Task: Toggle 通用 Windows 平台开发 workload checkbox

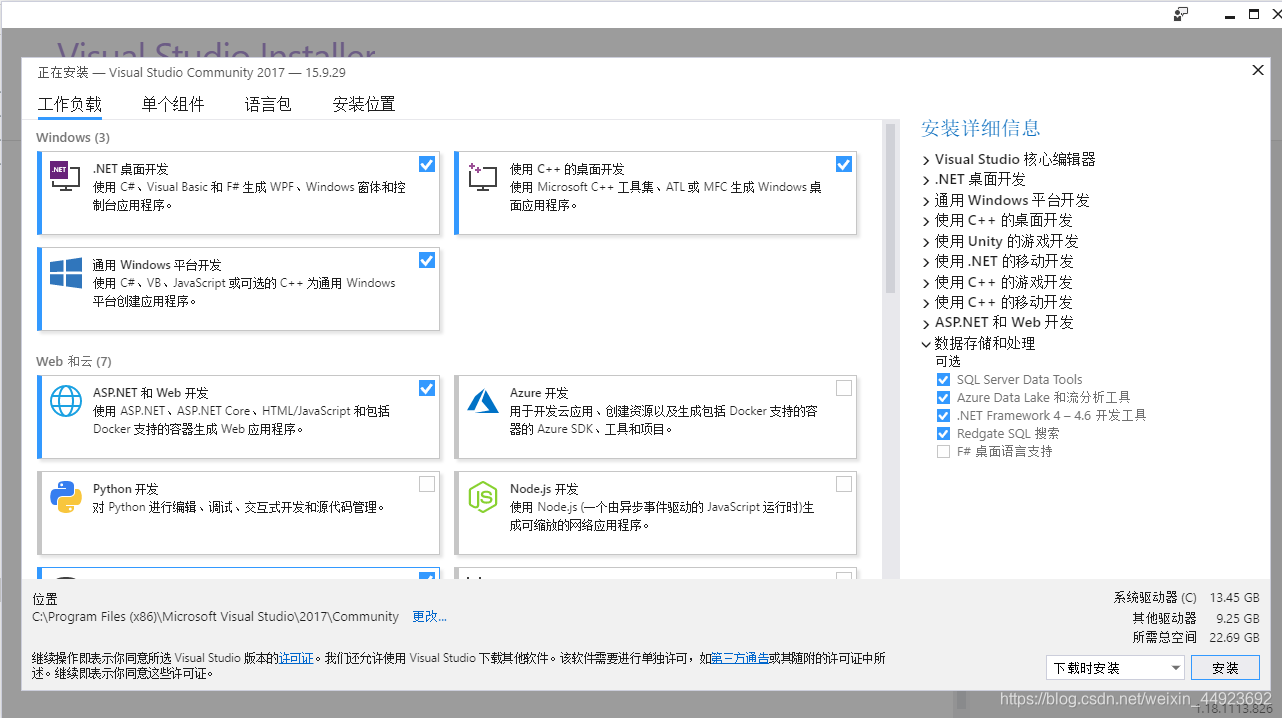Action: 427,260
